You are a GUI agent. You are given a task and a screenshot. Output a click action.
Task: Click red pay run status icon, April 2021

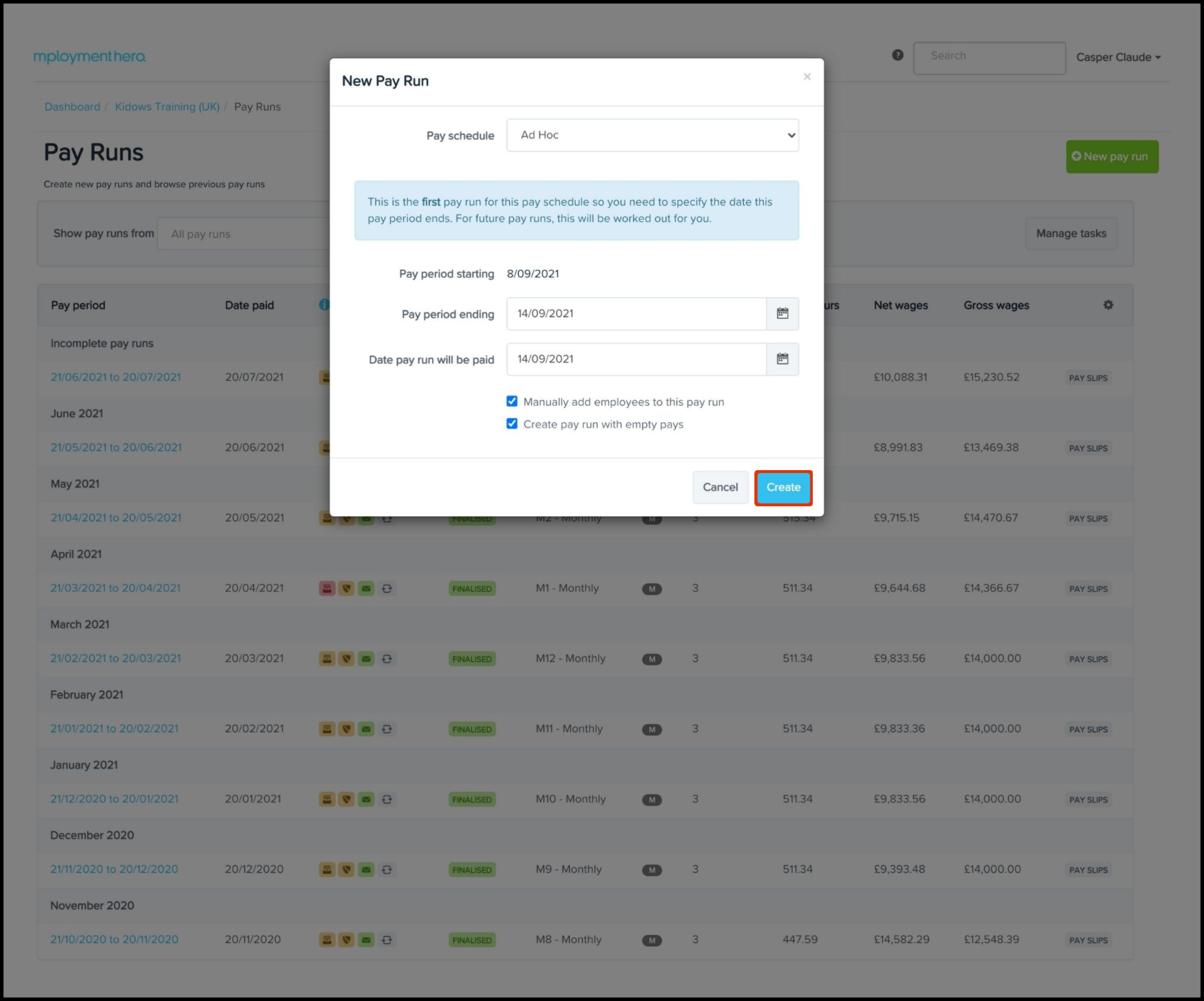[x=327, y=589]
